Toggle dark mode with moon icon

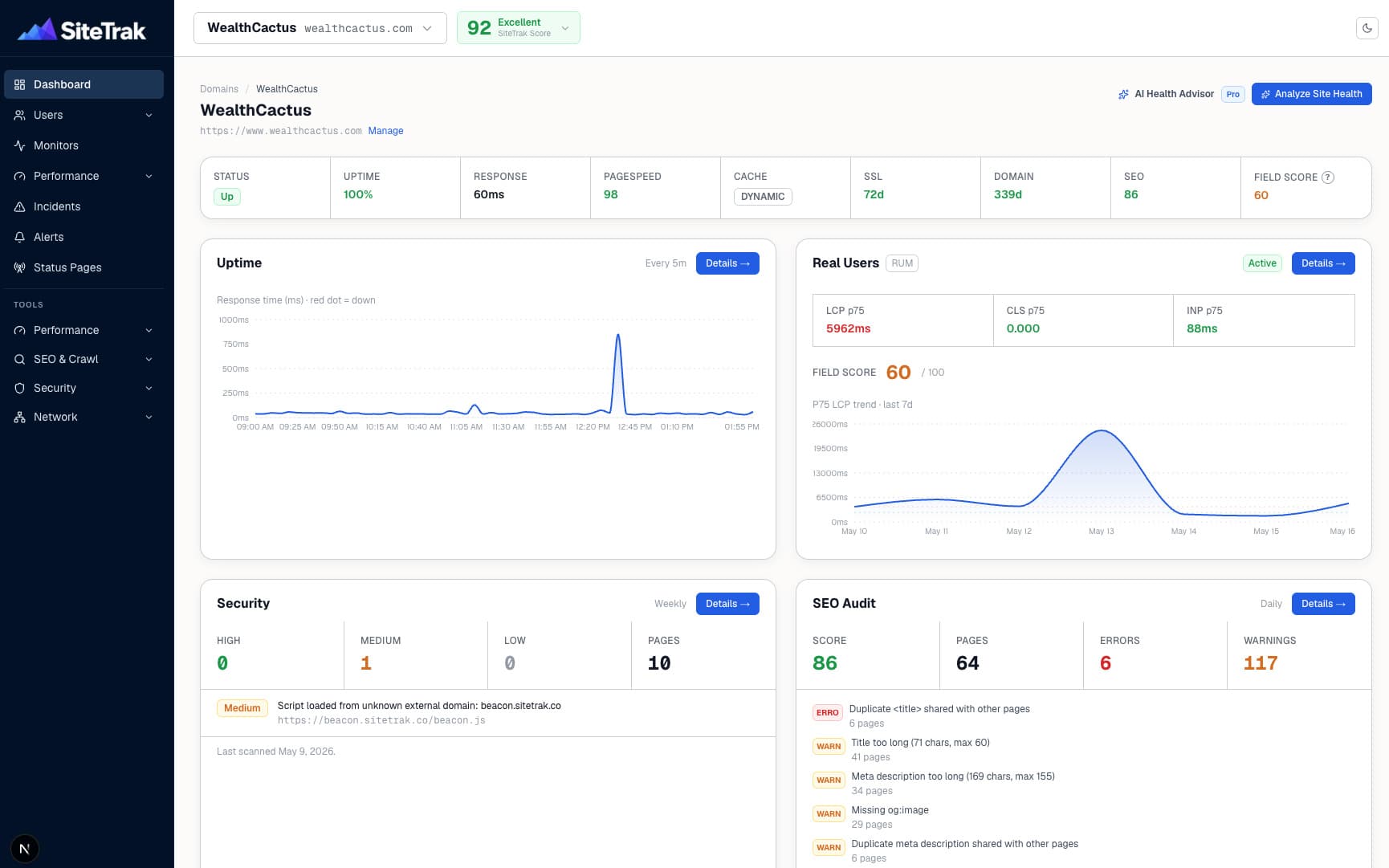coord(1367,28)
